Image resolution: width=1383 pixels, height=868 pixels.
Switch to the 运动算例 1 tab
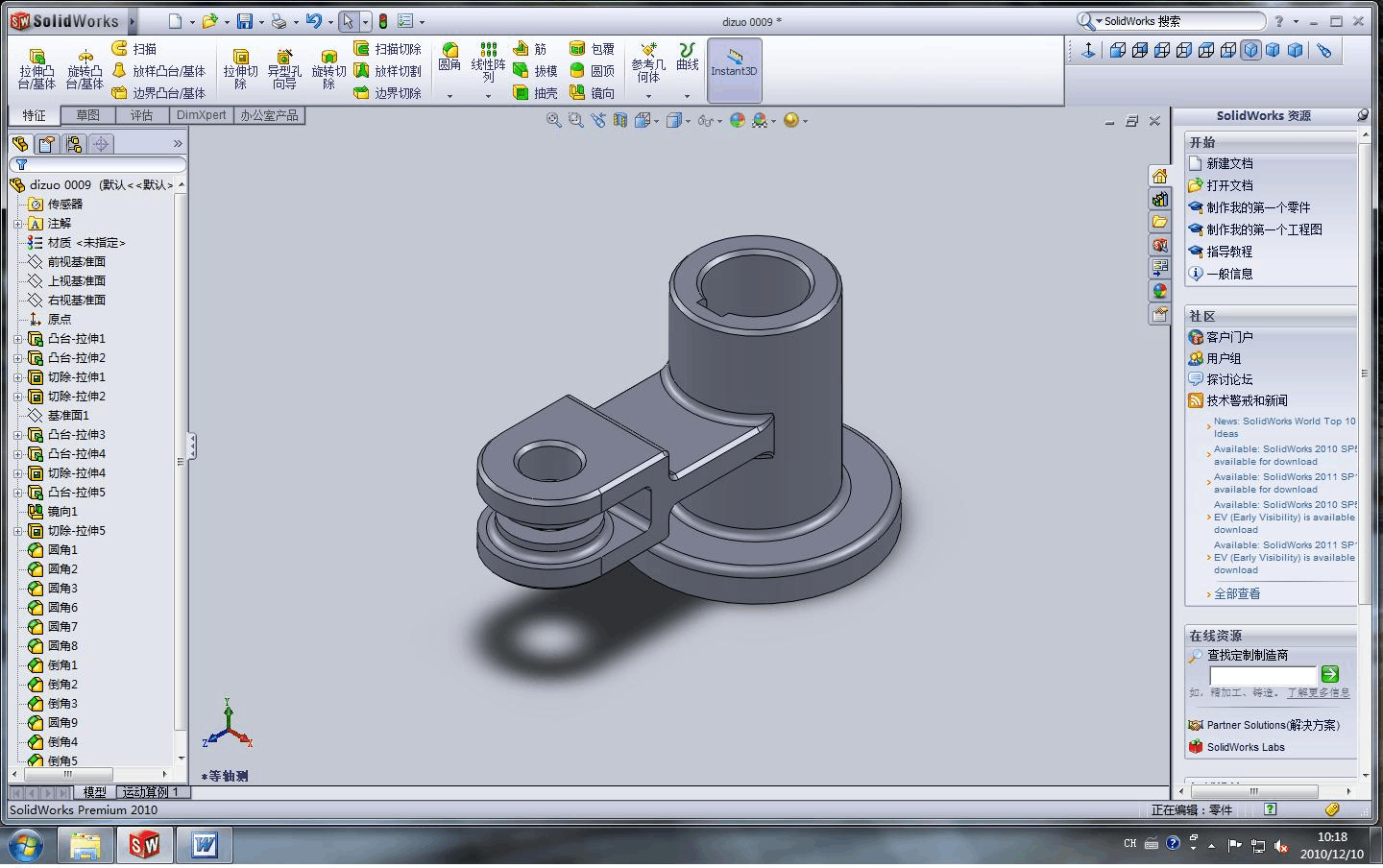pos(150,792)
